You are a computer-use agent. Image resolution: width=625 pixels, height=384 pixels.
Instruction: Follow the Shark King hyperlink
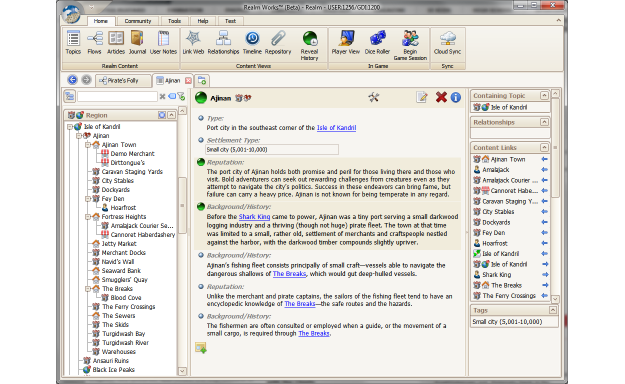(x=254, y=217)
